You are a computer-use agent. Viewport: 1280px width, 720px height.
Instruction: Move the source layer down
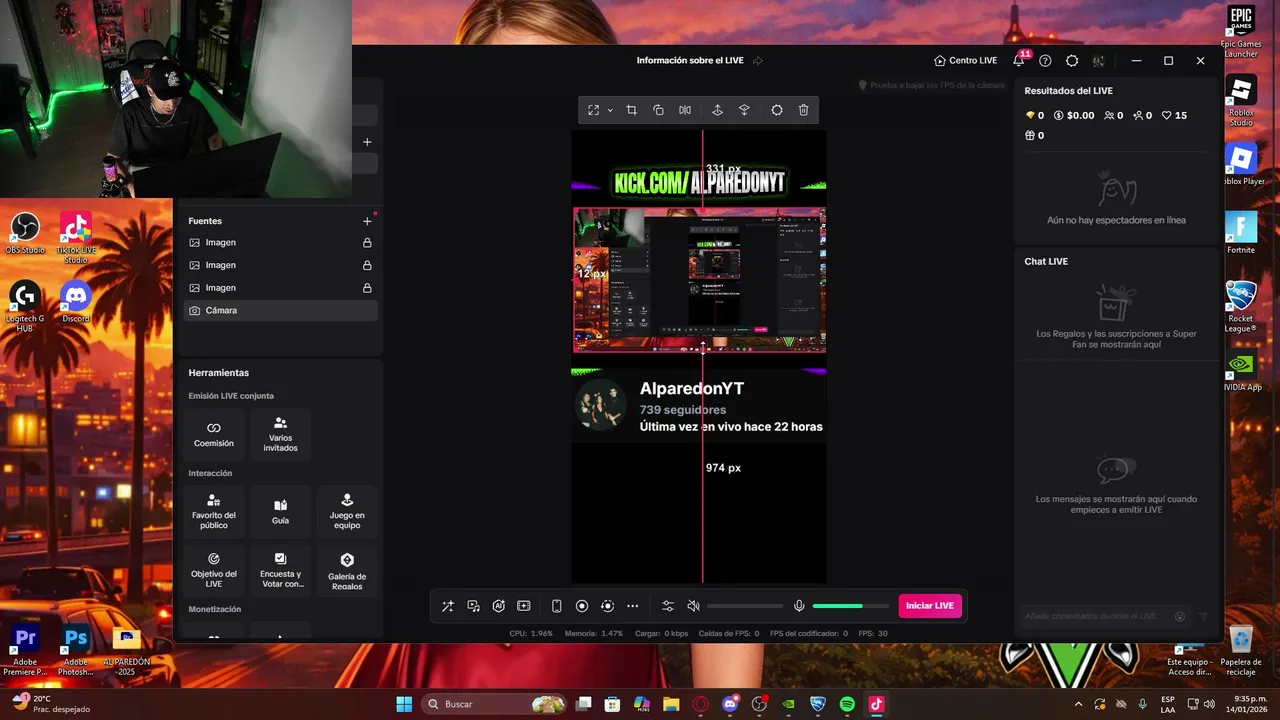pyautogui.click(x=744, y=110)
